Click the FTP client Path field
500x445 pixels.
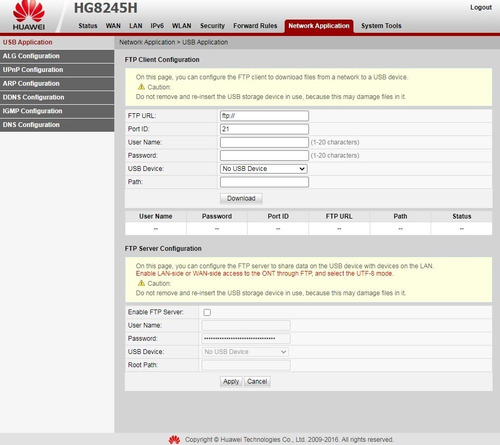[264, 182]
